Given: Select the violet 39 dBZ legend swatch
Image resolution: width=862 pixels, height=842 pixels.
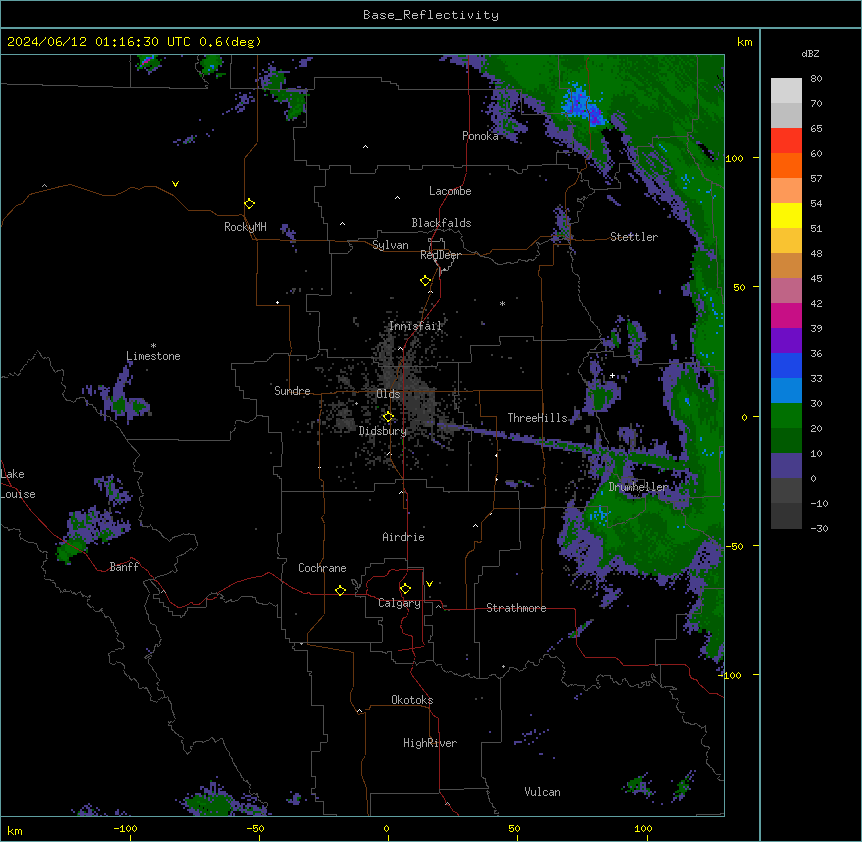Looking at the screenshot, I should [x=786, y=341].
